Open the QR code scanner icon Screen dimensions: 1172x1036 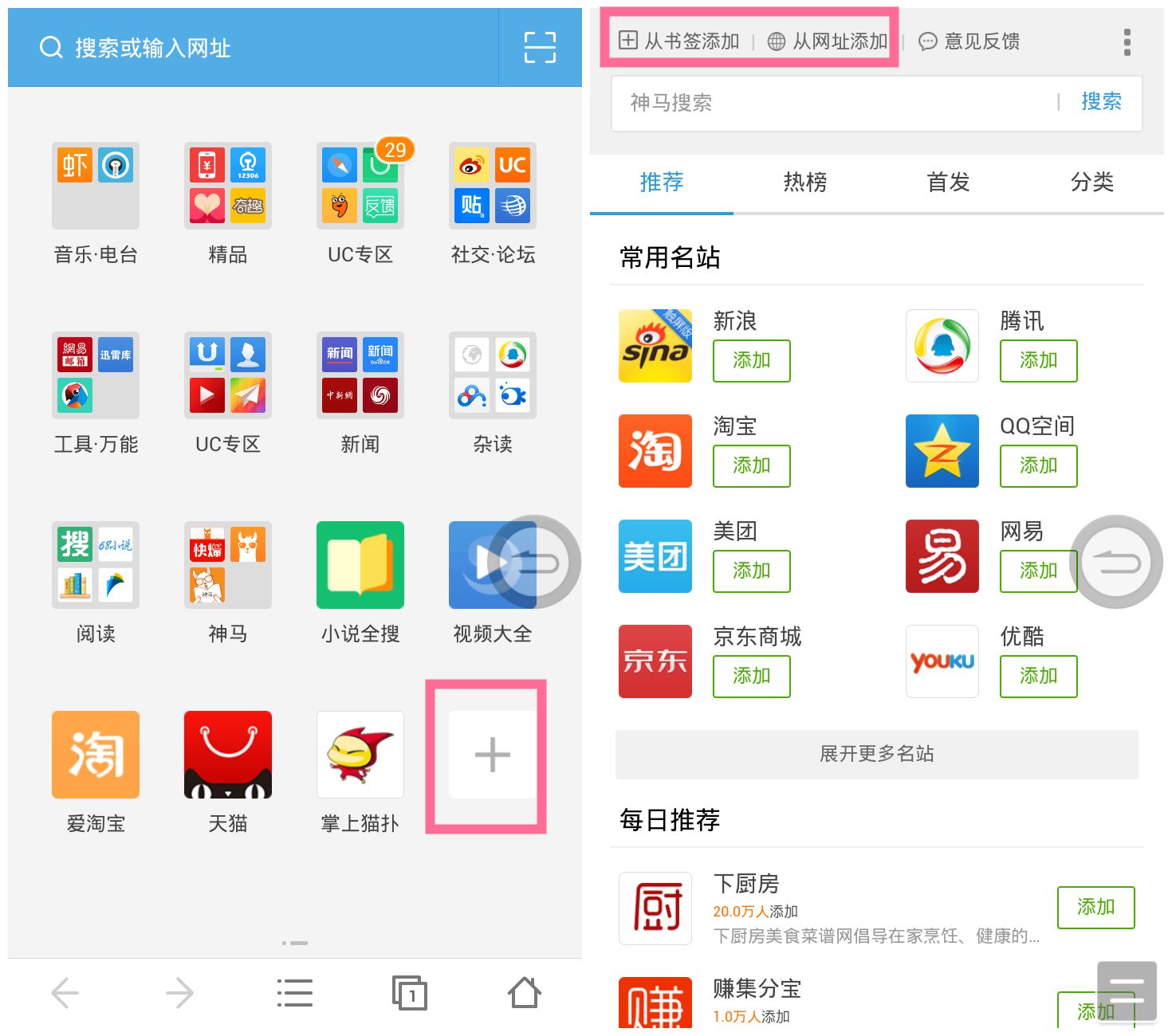click(540, 47)
